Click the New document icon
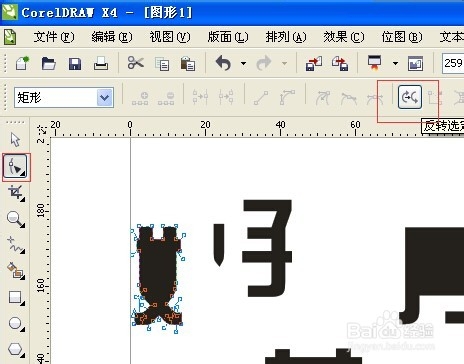The height and width of the screenshot is (364, 464). [22, 63]
